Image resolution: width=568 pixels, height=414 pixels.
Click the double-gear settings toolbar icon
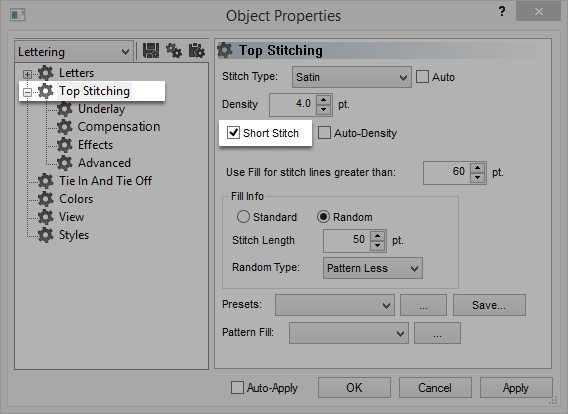174,51
